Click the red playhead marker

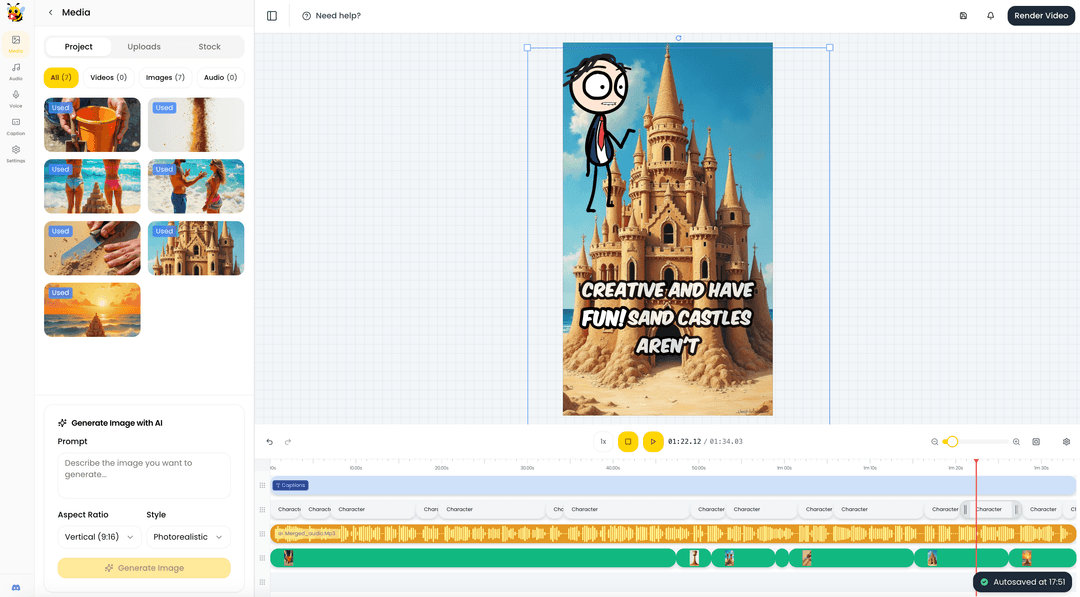(x=976, y=461)
